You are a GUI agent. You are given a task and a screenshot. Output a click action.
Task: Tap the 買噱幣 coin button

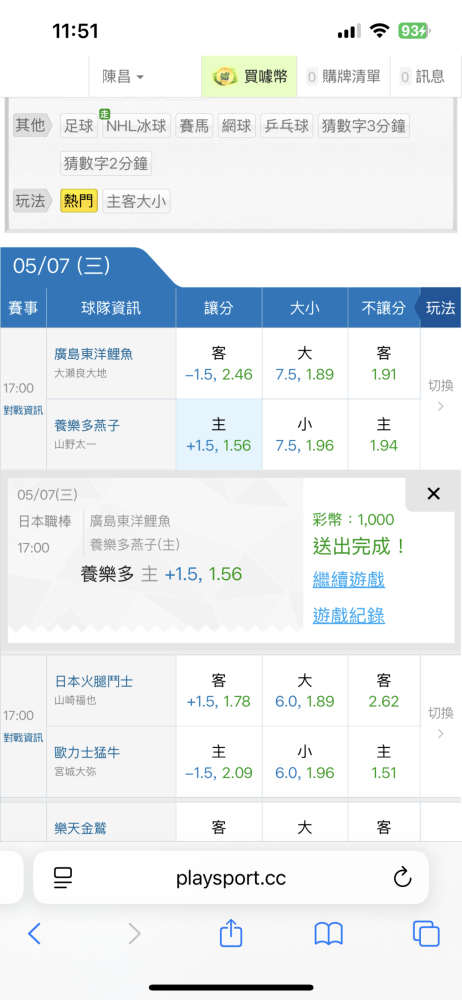251,77
